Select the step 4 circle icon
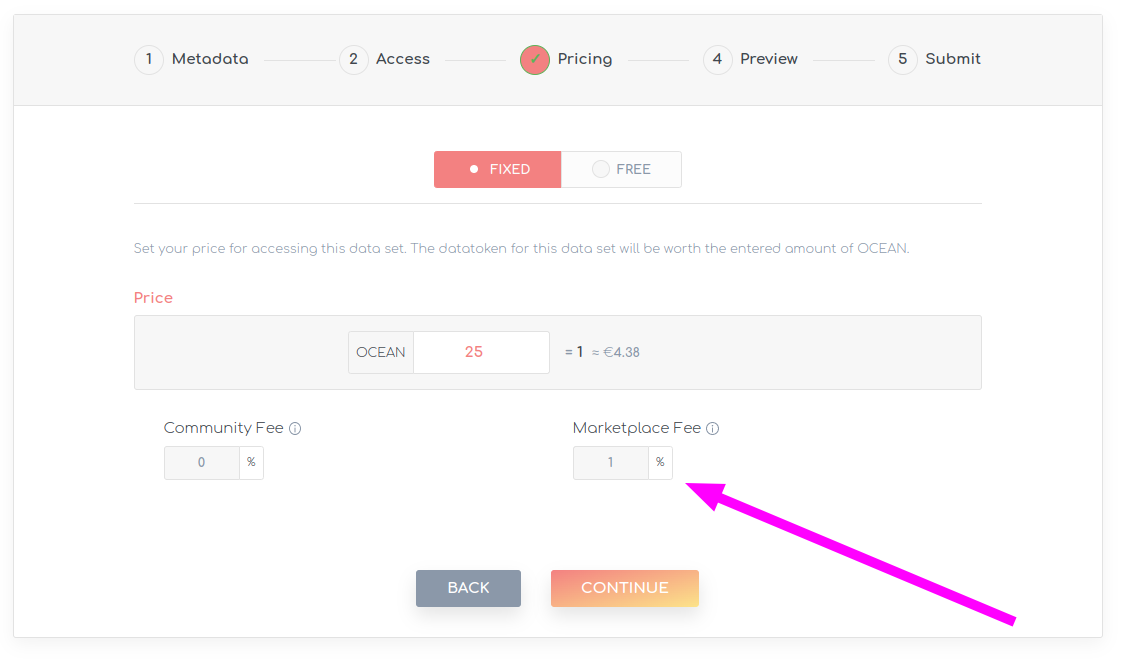Viewport: 1138px width, 660px height. [717, 60]
